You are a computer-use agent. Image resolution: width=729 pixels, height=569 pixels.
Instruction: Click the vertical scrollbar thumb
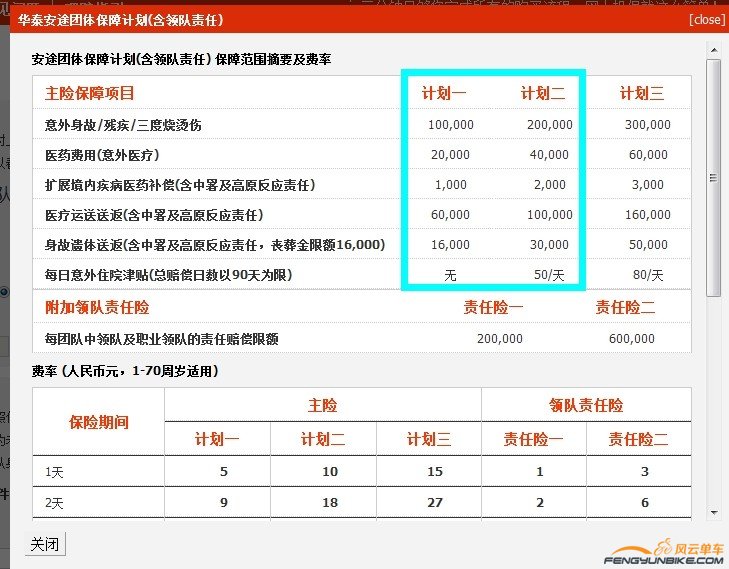714,178
